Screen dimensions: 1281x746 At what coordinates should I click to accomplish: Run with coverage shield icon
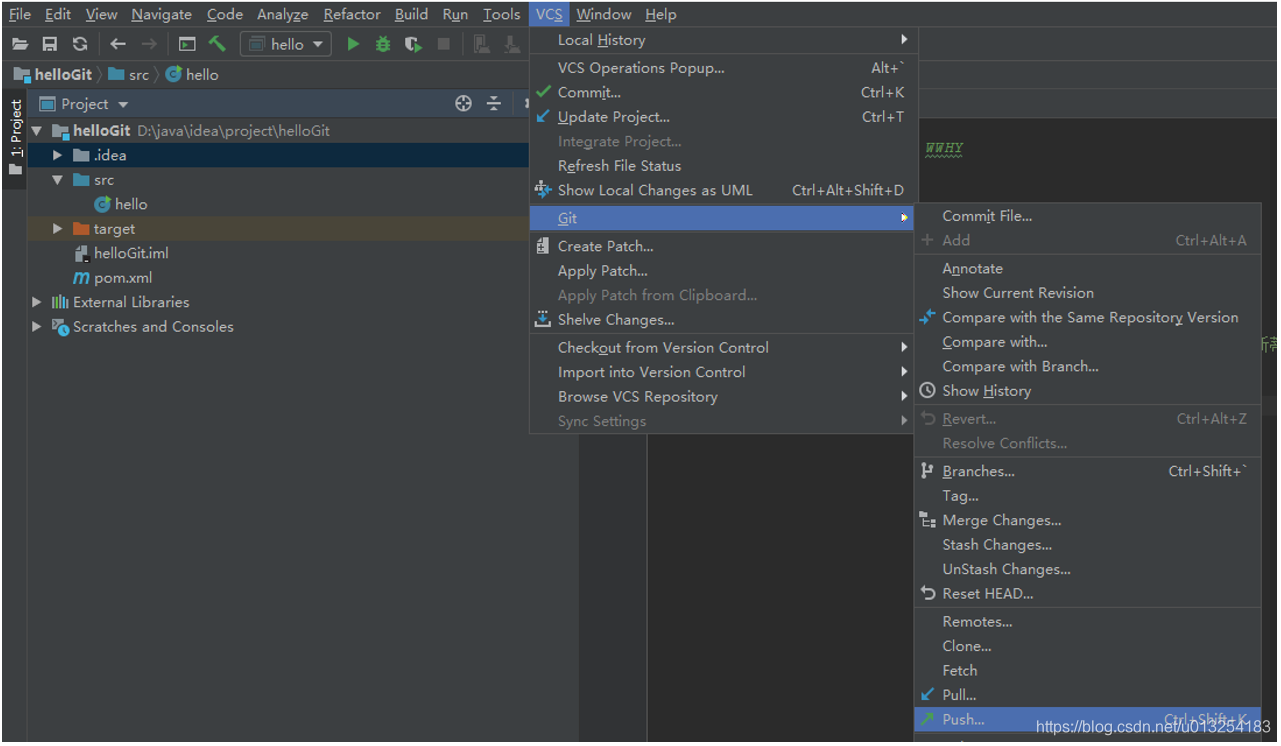coord(413,44)
